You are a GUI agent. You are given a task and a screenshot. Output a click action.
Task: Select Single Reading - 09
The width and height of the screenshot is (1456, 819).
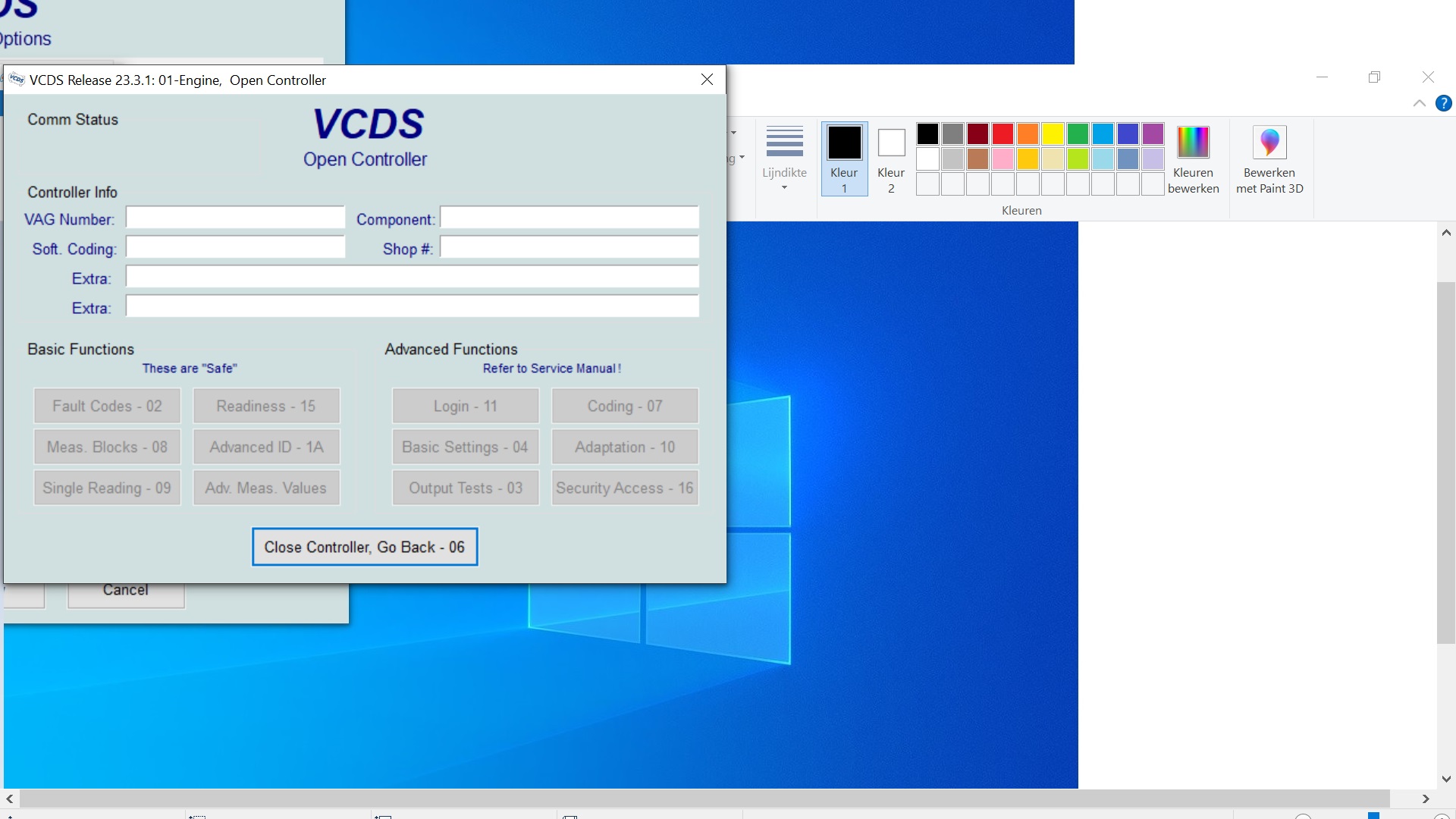pyautogui.click(x=107, y=488)
